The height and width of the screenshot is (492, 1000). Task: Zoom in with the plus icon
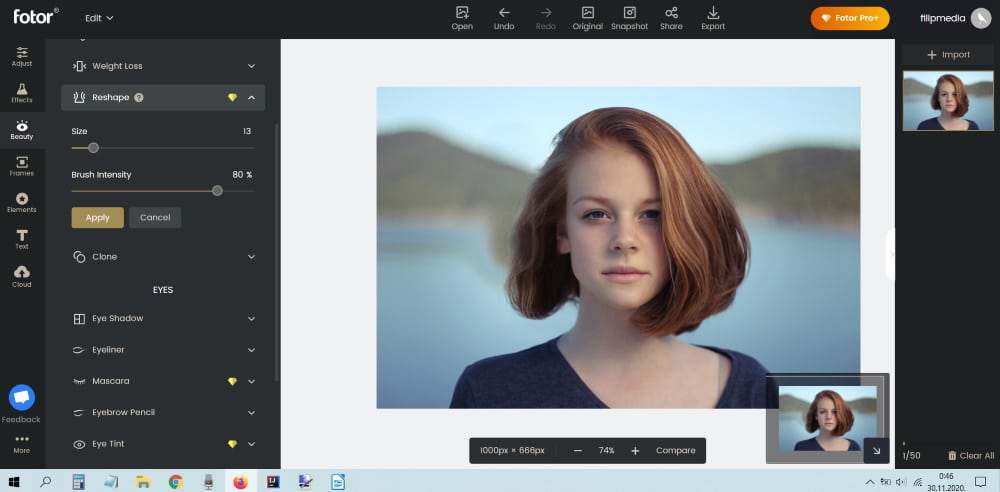pyautogui.click(x=635, y=451)
